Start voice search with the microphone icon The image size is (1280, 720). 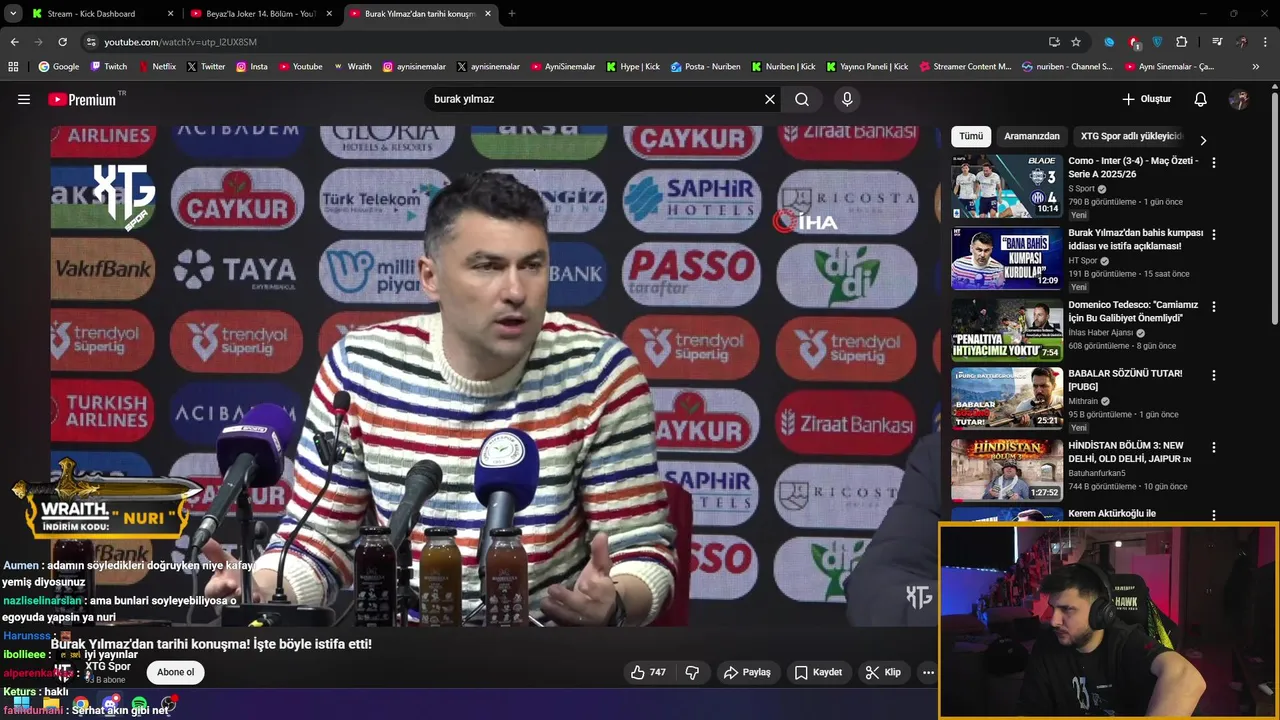(x=847, y=99)
